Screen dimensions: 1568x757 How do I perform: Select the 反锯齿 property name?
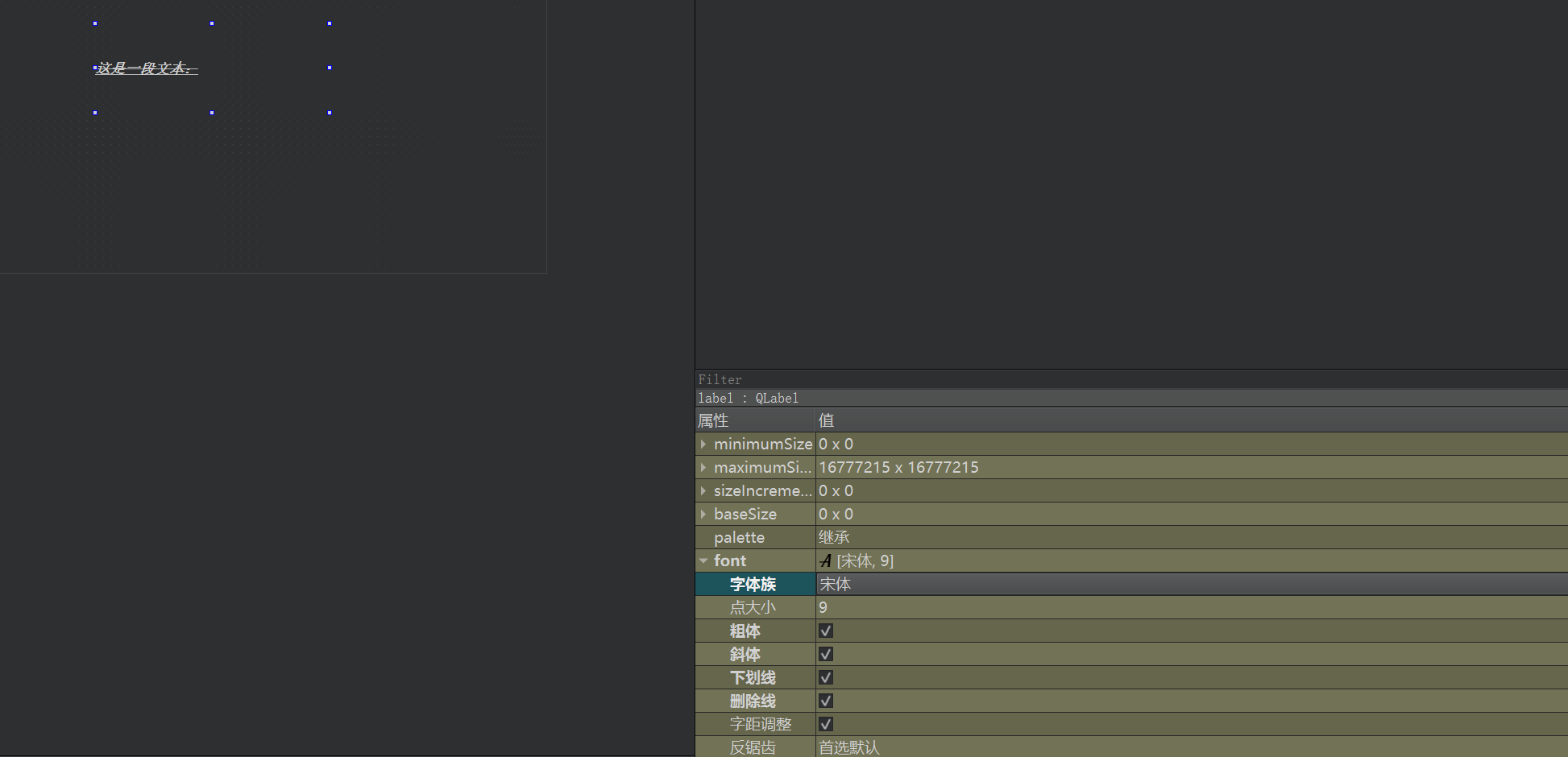click(x=753, y=747)
